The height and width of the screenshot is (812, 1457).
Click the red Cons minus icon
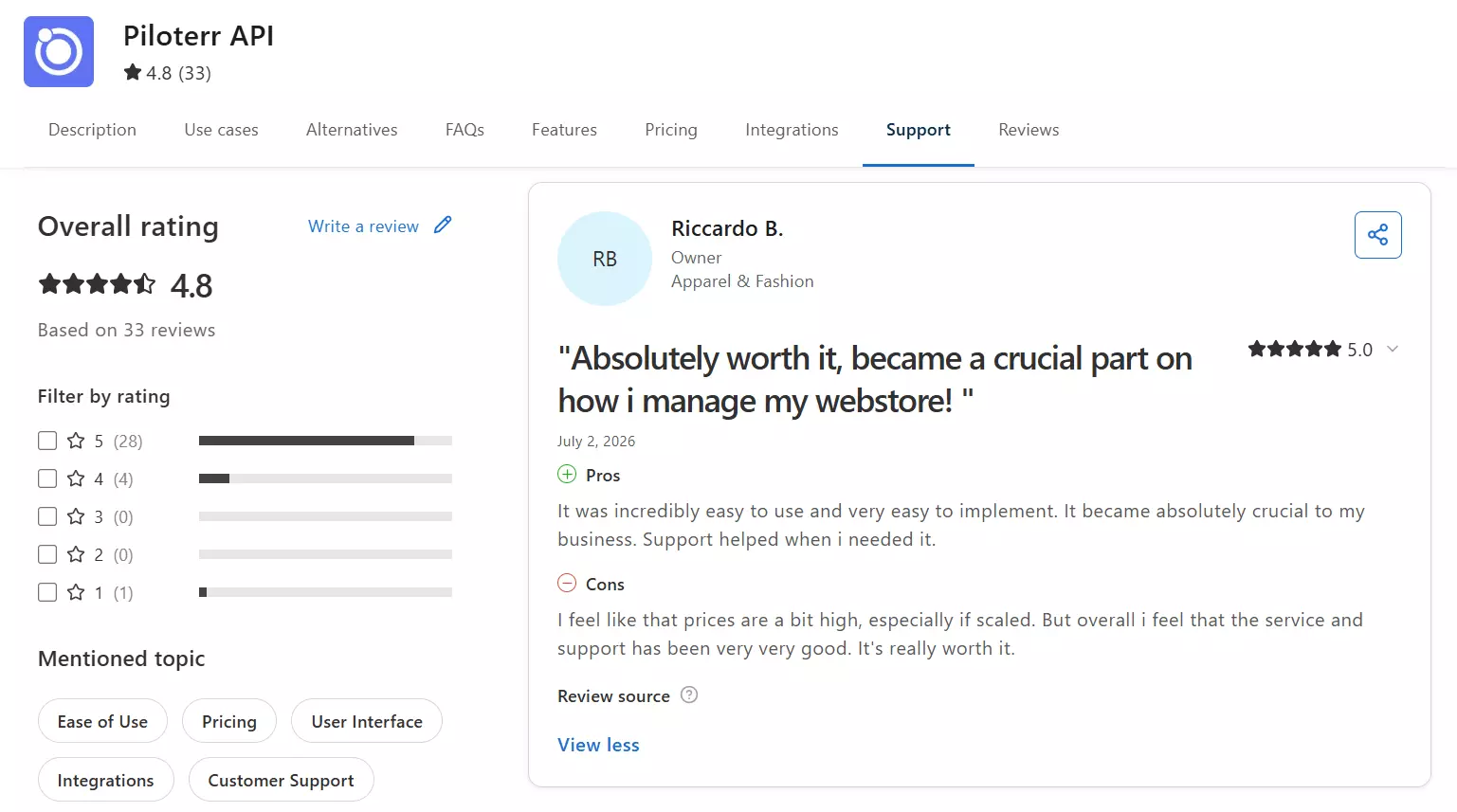pyautogui.click(x=567, y=584)
